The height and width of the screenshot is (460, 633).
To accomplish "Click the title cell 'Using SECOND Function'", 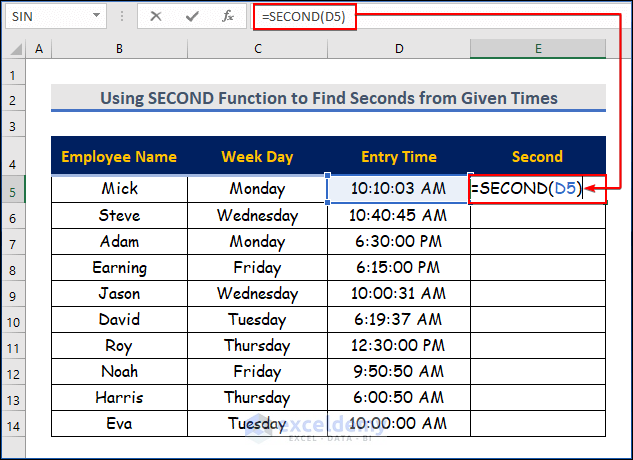I will [328, 98].
